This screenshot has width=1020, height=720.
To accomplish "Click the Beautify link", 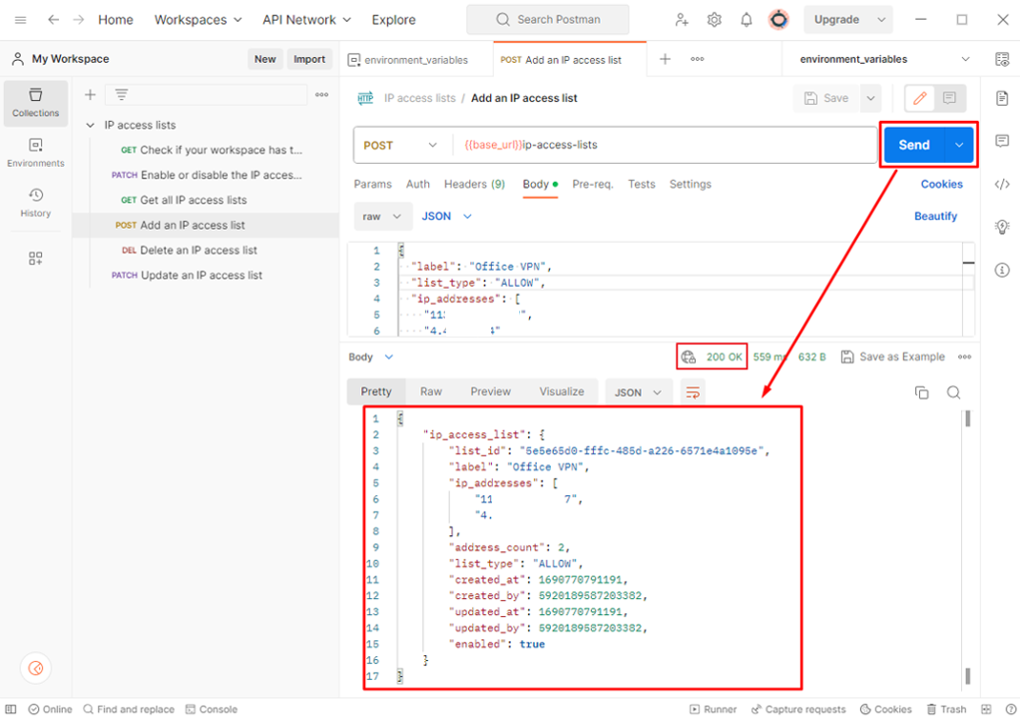I will (935, 216).
